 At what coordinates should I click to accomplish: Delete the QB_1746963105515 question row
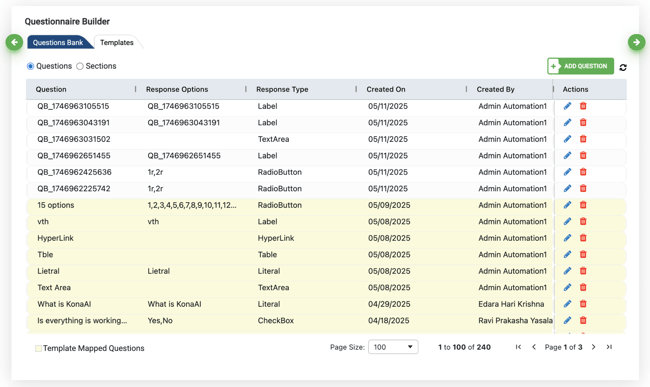[x=583, y=106]
